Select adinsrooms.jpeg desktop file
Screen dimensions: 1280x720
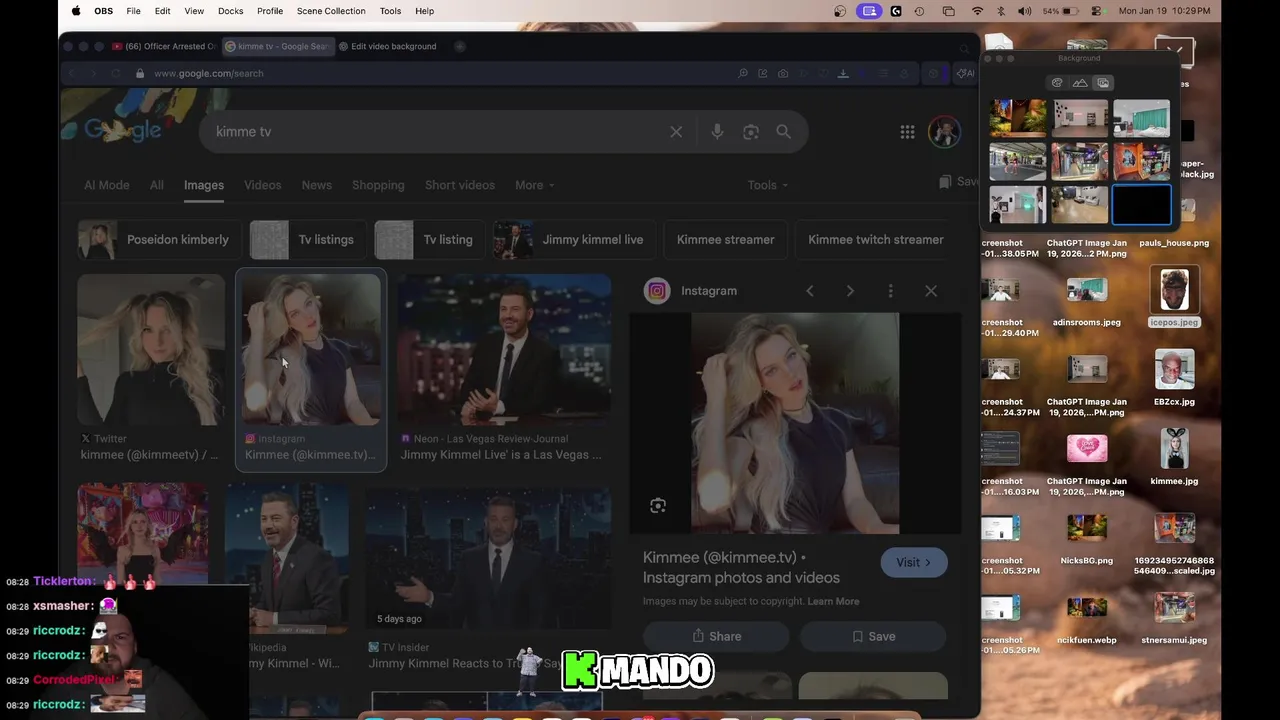click(x=1087, y=300)
